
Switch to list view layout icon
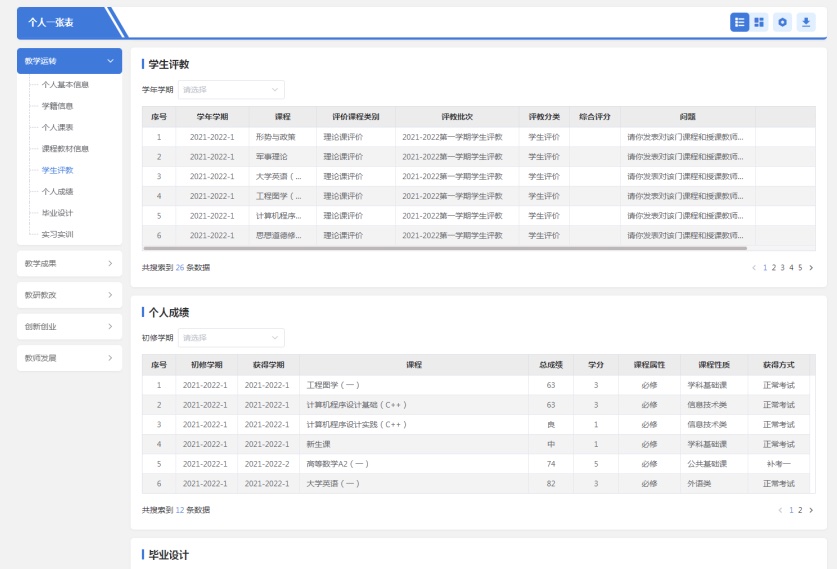click(x=739, y=22)
